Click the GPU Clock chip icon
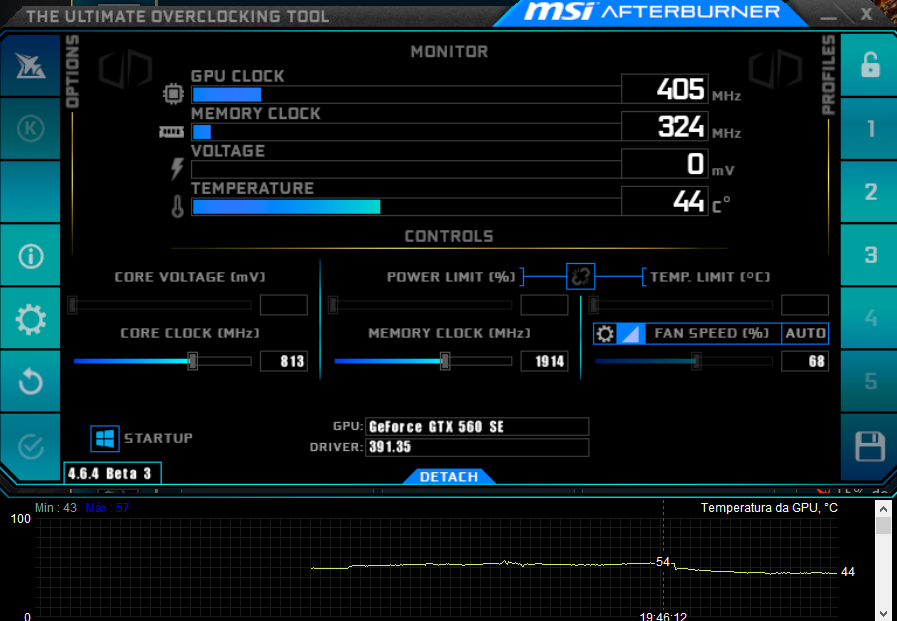This screenshot has width=897, height=621. point(173,93)
